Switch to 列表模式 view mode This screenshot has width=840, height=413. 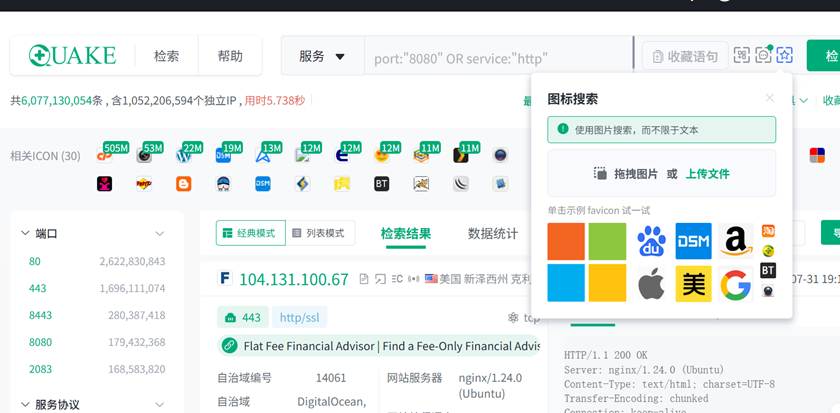click(x=320, y=233)
